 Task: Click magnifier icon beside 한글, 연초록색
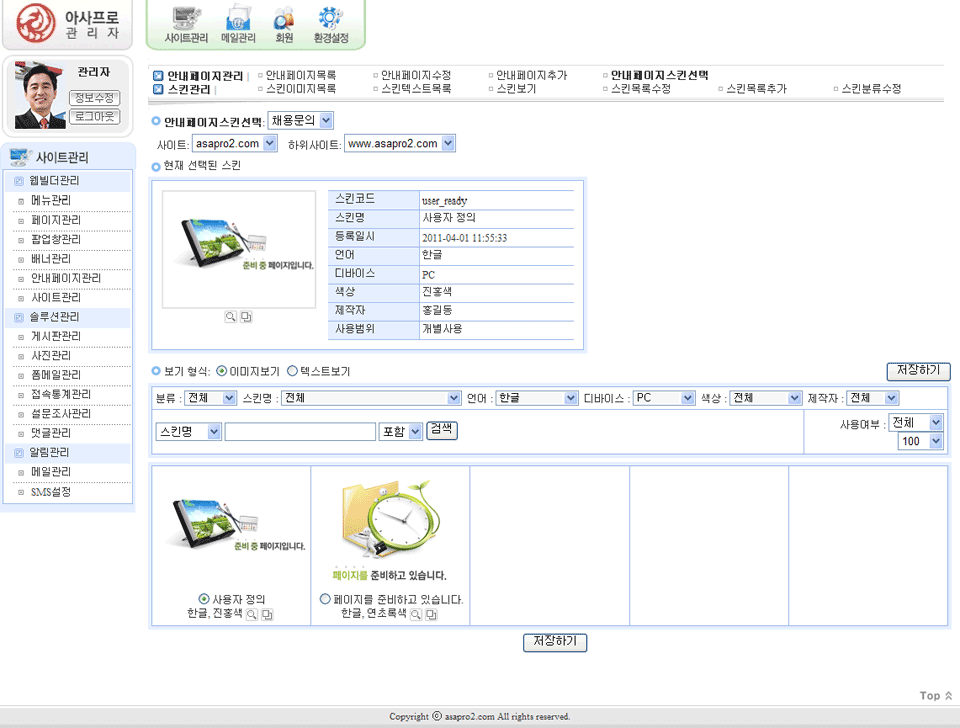point(416,614)
